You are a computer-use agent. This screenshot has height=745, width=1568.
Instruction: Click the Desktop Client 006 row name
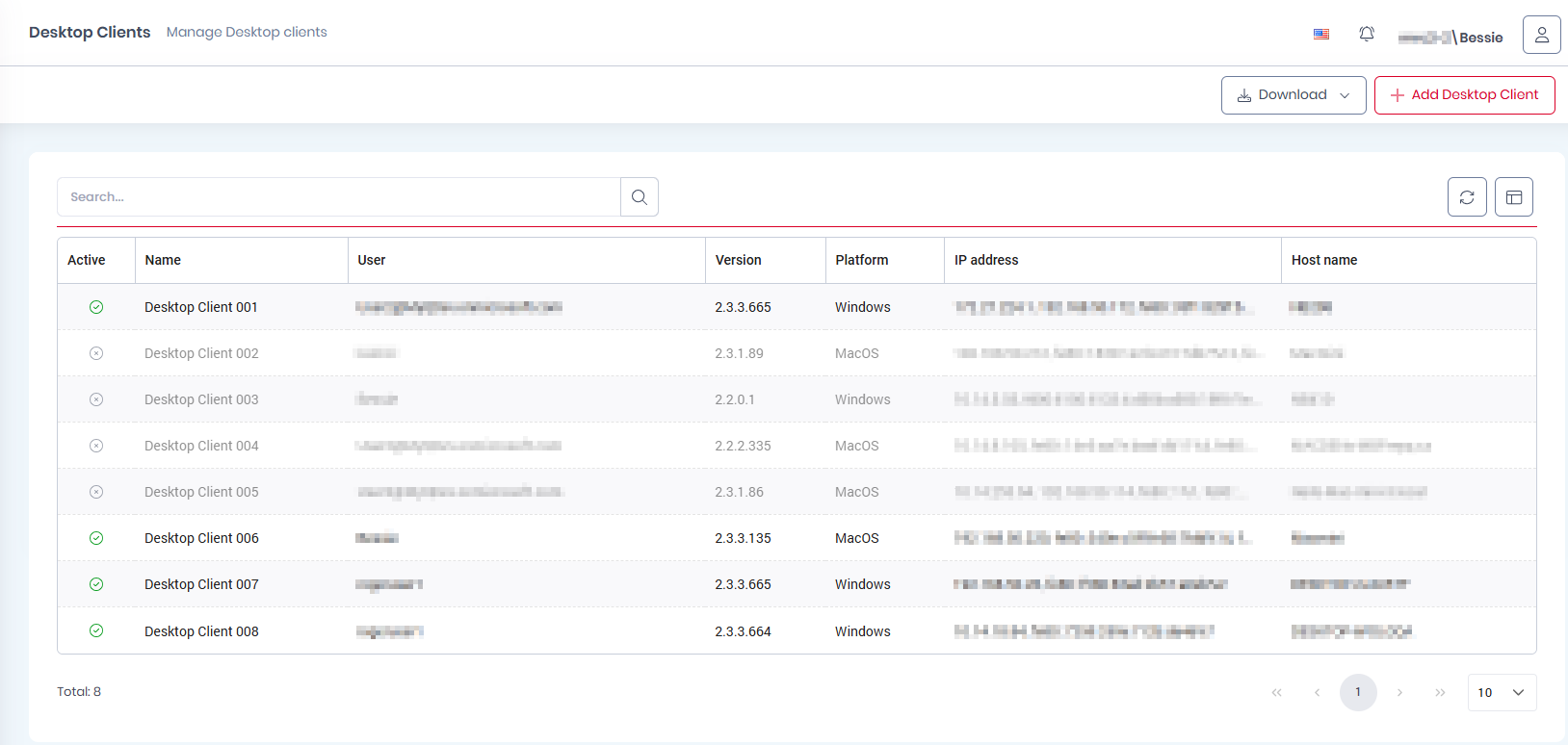point(201,538)
